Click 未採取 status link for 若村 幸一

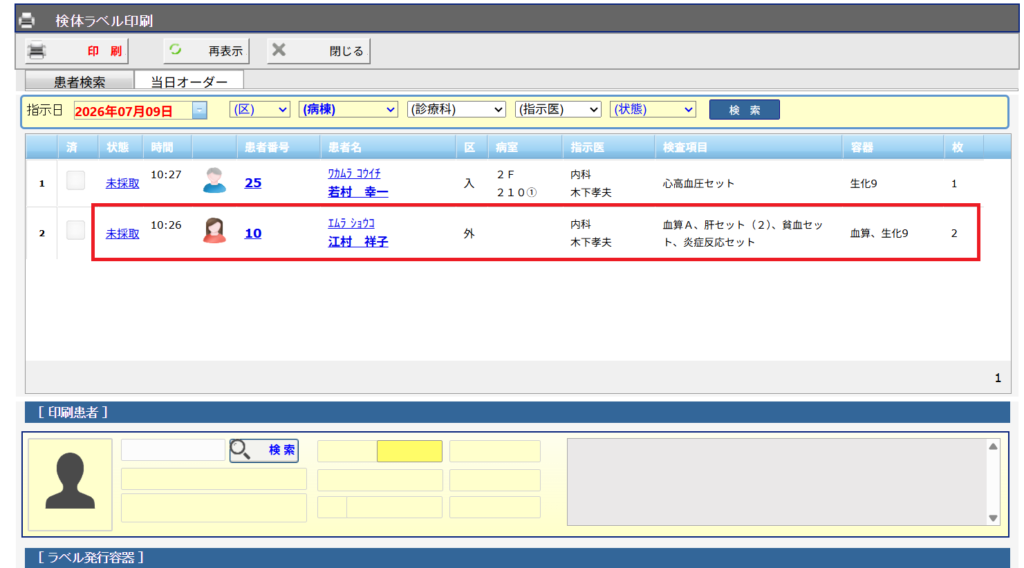pos(122,183)
